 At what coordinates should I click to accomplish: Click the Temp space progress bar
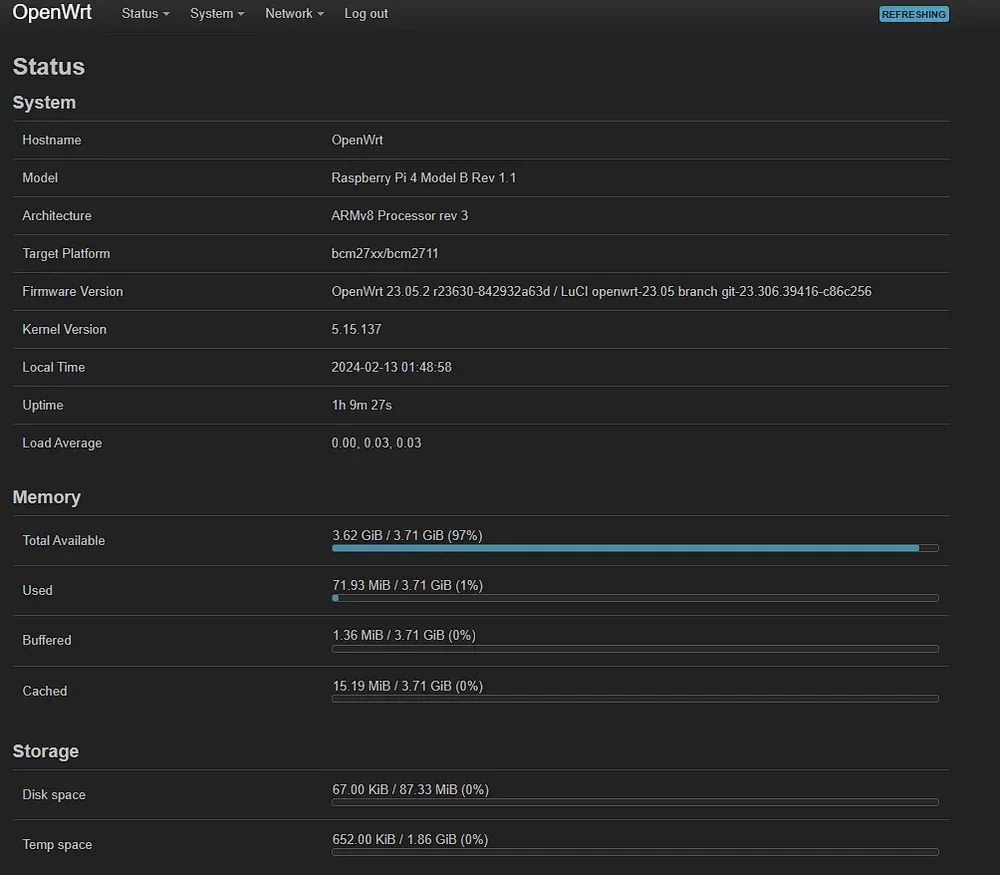click(x=635, y=852)
